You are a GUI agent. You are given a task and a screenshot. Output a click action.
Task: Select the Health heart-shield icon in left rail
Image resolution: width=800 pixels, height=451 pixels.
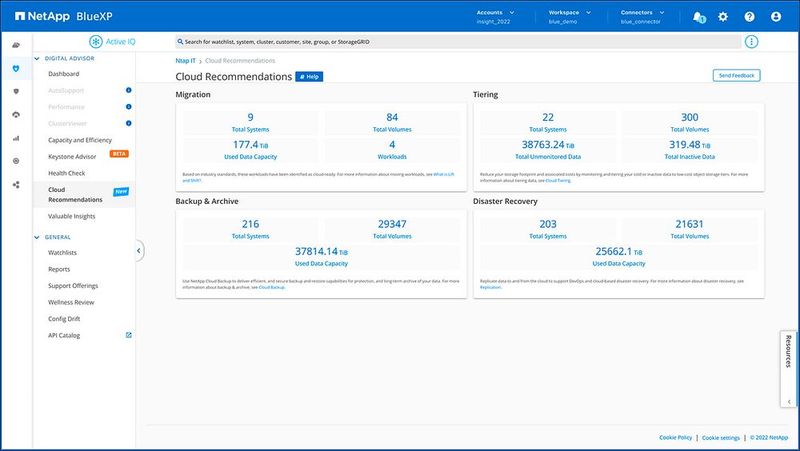[x=16, y=68]
